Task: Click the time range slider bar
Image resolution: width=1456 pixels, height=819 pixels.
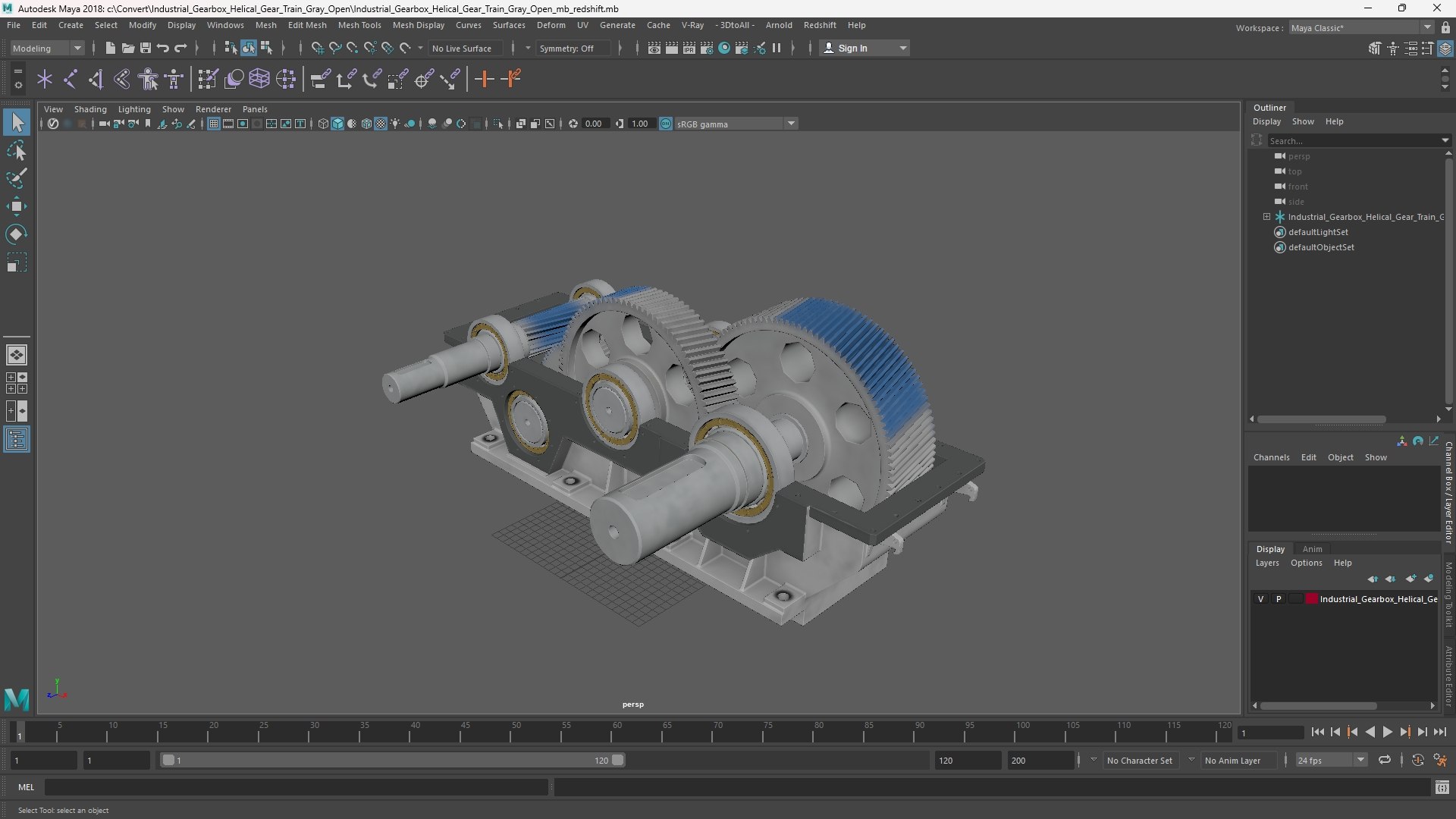Action: (x=392, y=760)
